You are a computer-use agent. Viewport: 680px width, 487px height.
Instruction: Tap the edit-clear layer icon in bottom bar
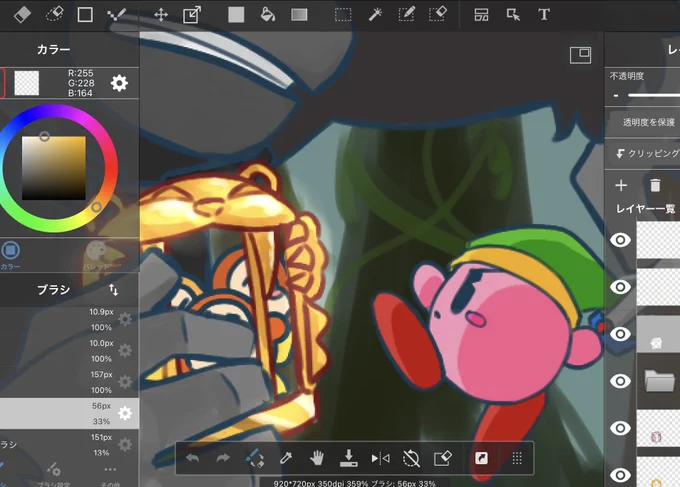[x=442, y=458]
